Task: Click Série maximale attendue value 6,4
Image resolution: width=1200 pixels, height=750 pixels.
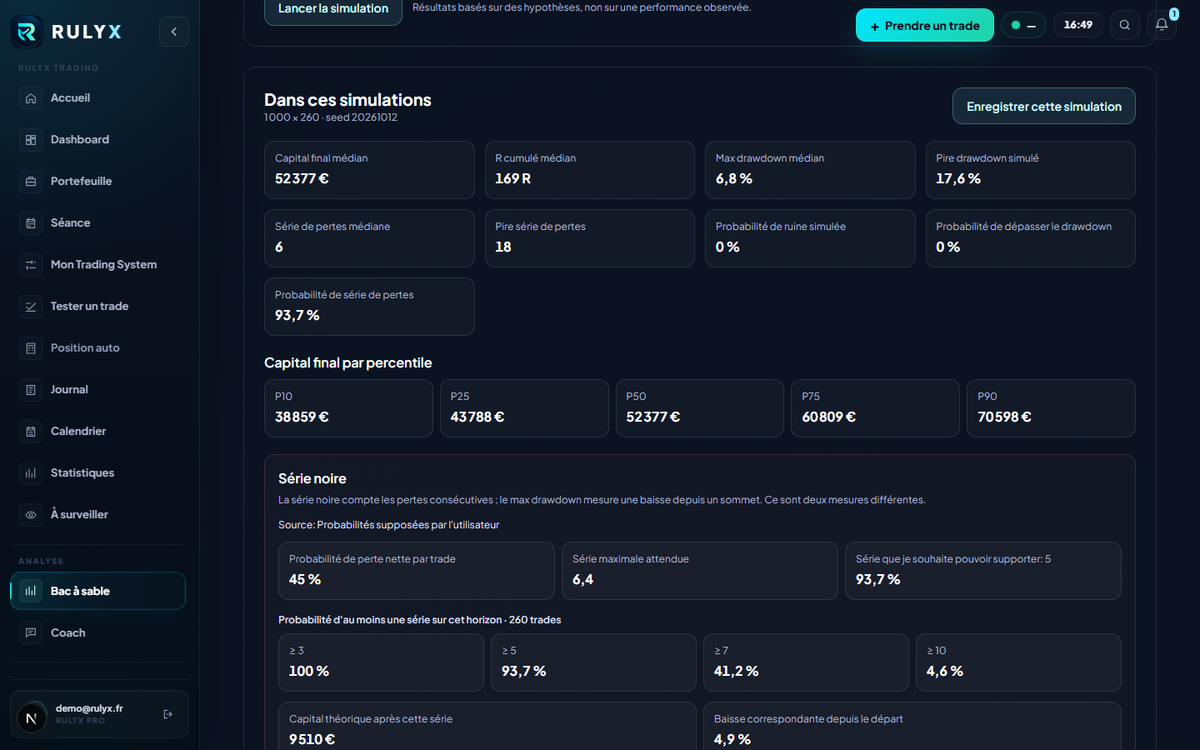Action: [x=583, y=580]
